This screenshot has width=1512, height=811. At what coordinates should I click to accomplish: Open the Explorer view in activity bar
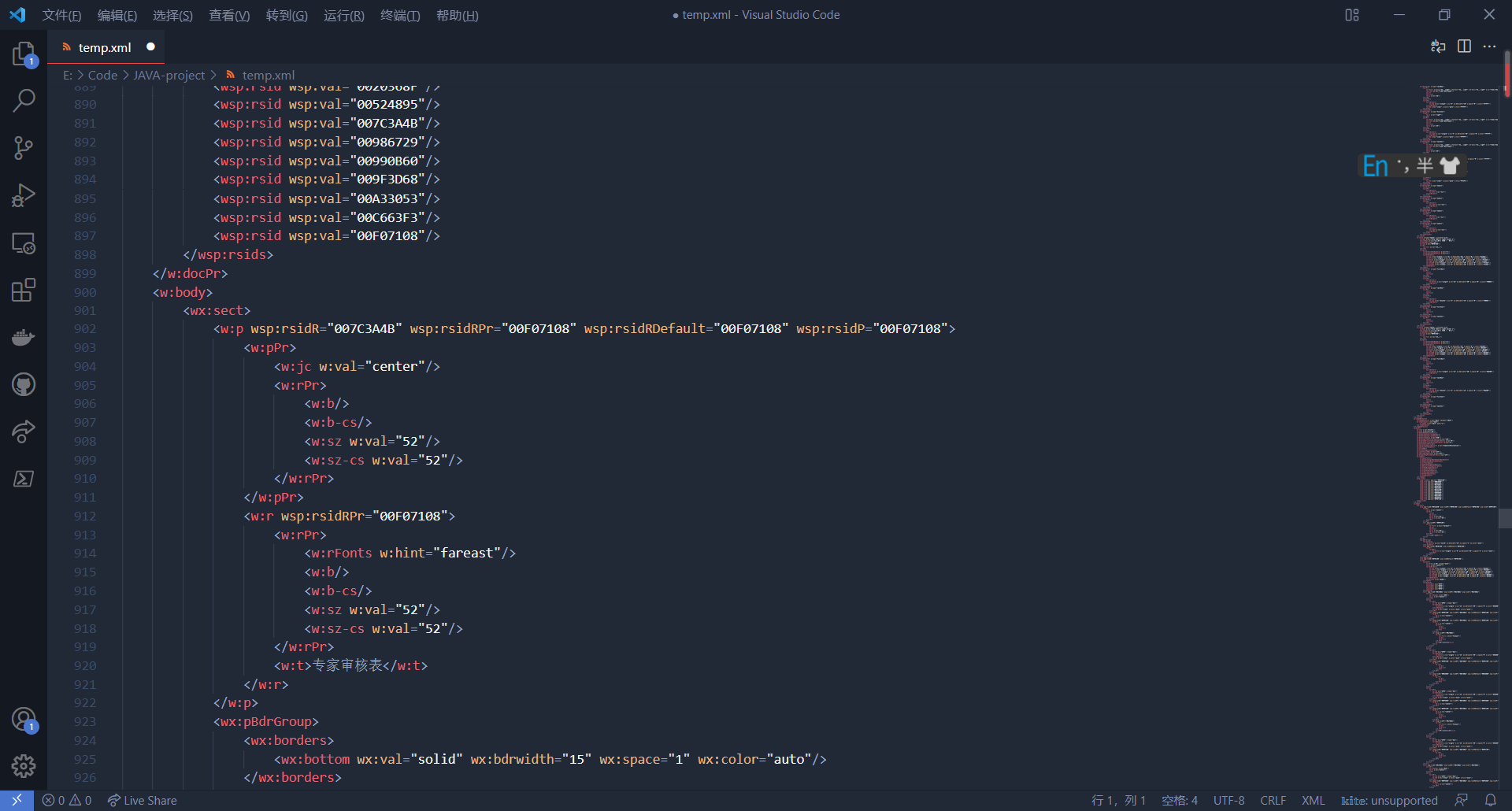24,54
